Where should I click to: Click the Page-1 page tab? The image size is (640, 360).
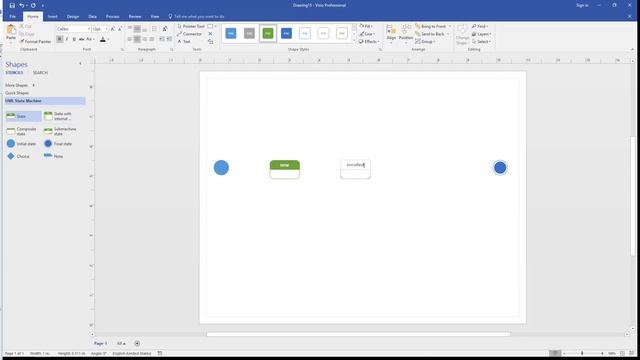(x=100, y=344)
